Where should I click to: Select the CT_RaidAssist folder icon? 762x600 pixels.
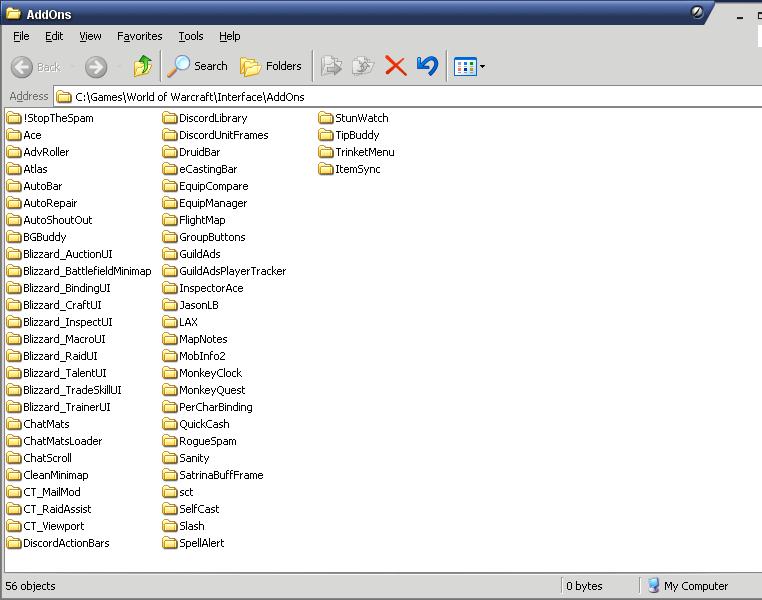(14, 509)
